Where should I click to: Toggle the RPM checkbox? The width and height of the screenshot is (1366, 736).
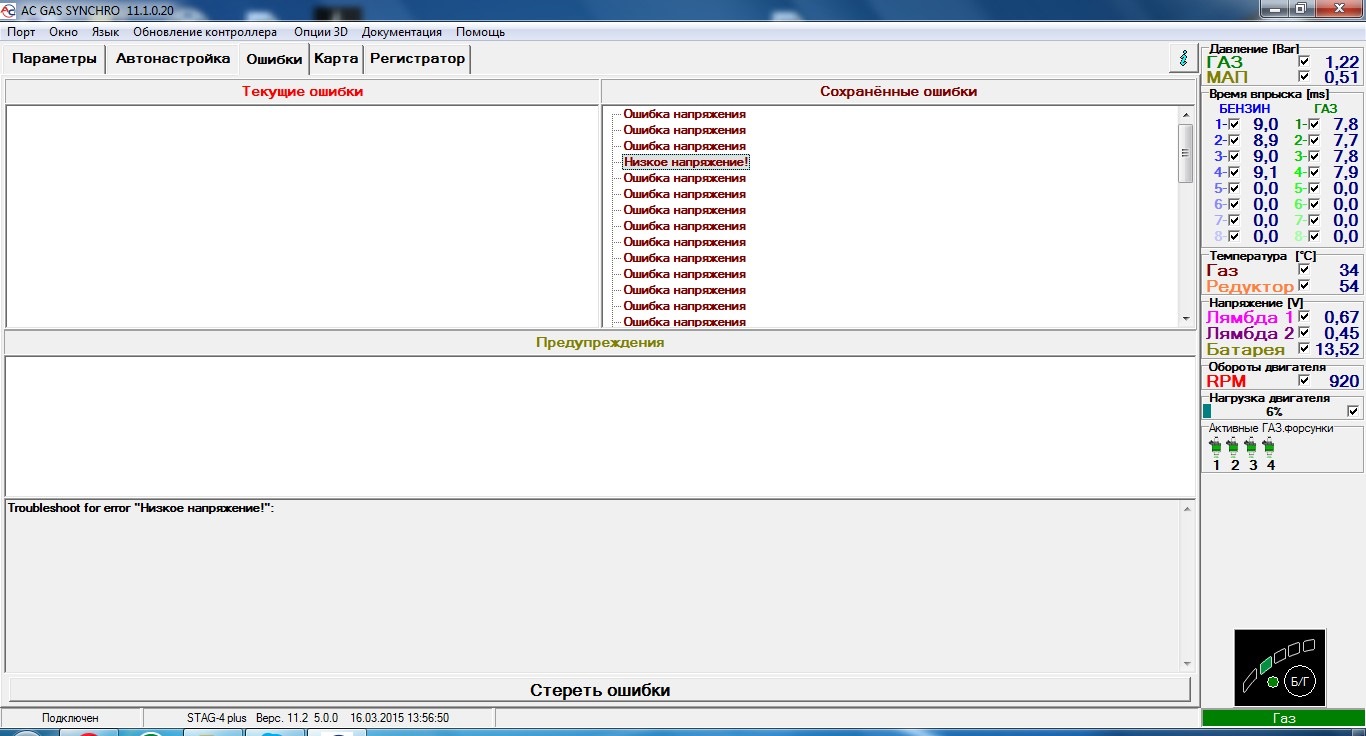(1303, 381)
